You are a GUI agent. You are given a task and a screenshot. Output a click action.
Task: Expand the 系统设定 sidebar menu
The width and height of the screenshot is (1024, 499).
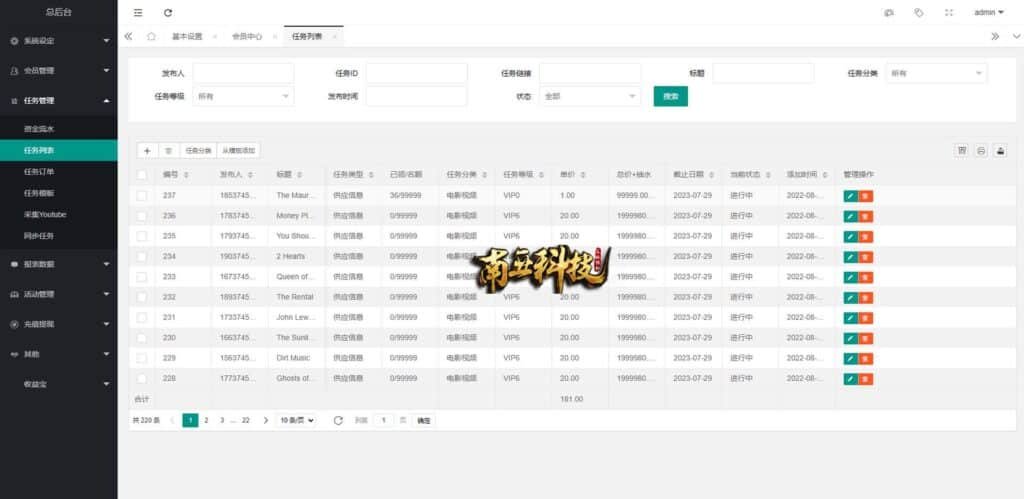[x=58, y=41]
